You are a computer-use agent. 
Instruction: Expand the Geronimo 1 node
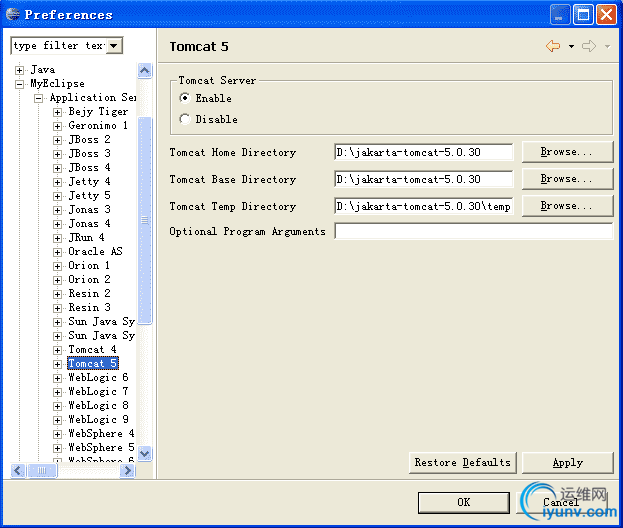[57, 126]
